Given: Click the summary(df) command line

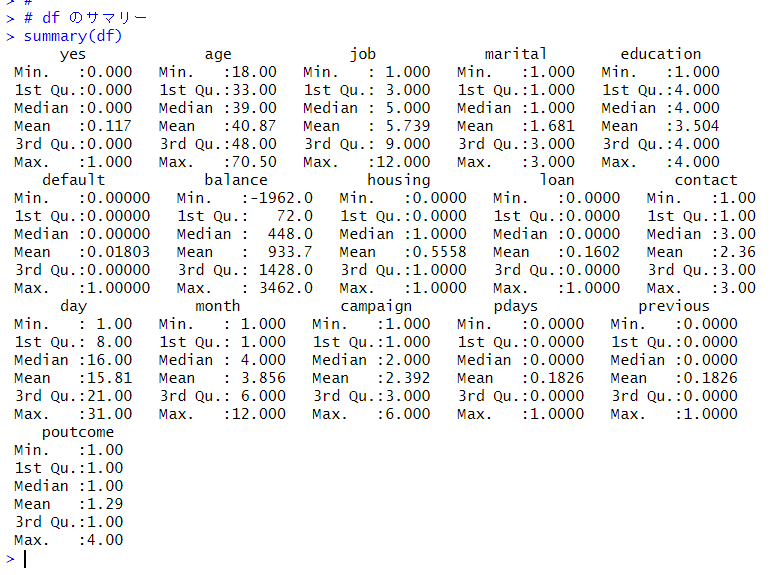Looking at the screenshot, I should point(72,36).
